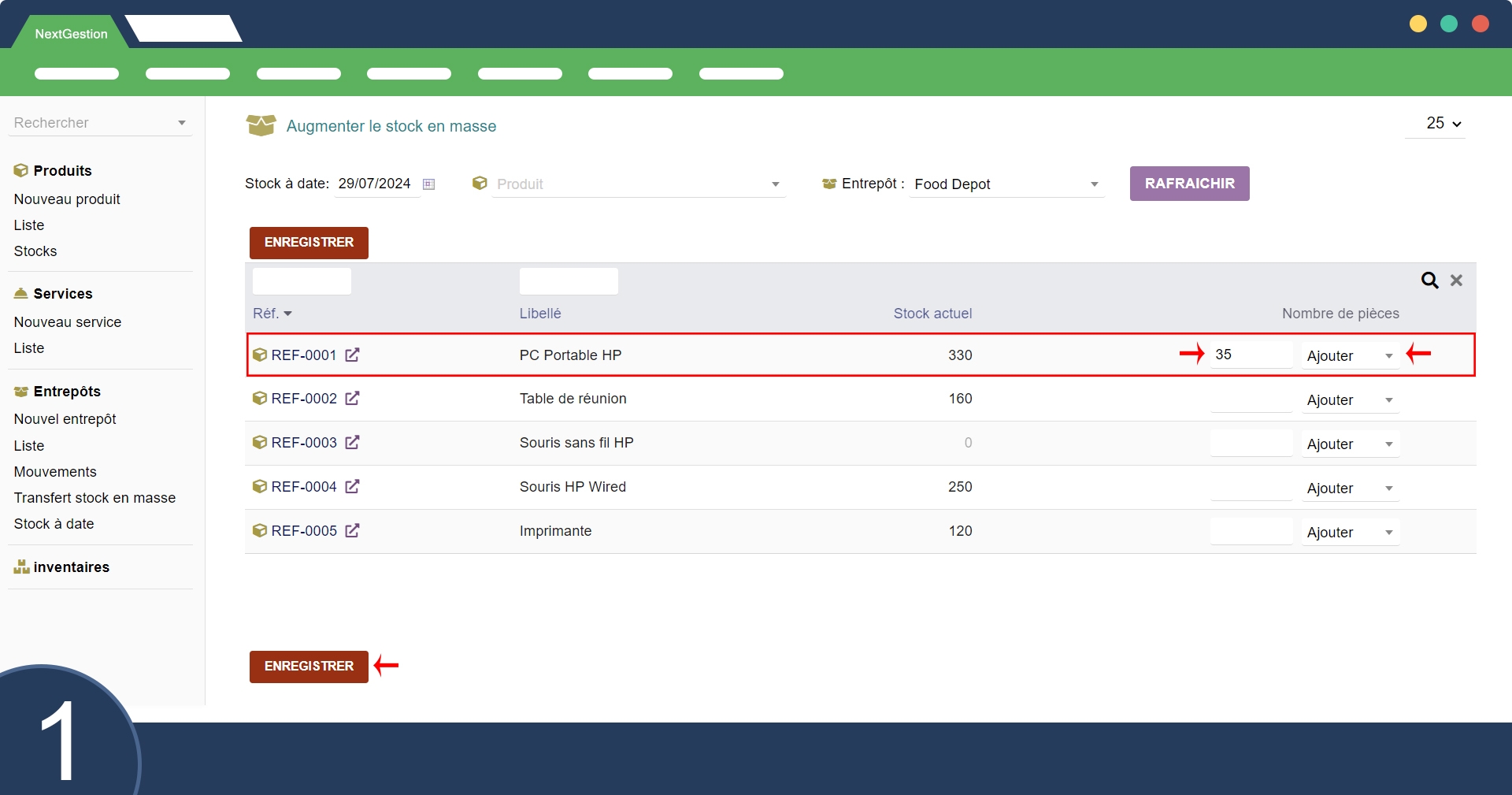Viewport: 1512px width, 795px height.
Task: Clear filters with the X icon
Action: 1456,280
